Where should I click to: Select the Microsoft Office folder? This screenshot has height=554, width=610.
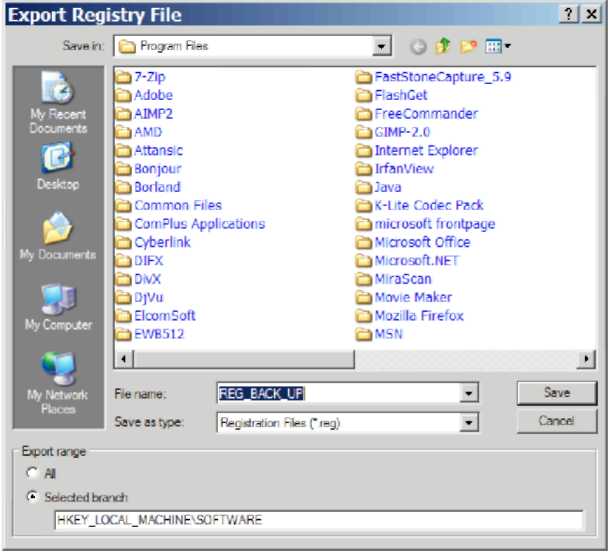[x=413, y=242]
